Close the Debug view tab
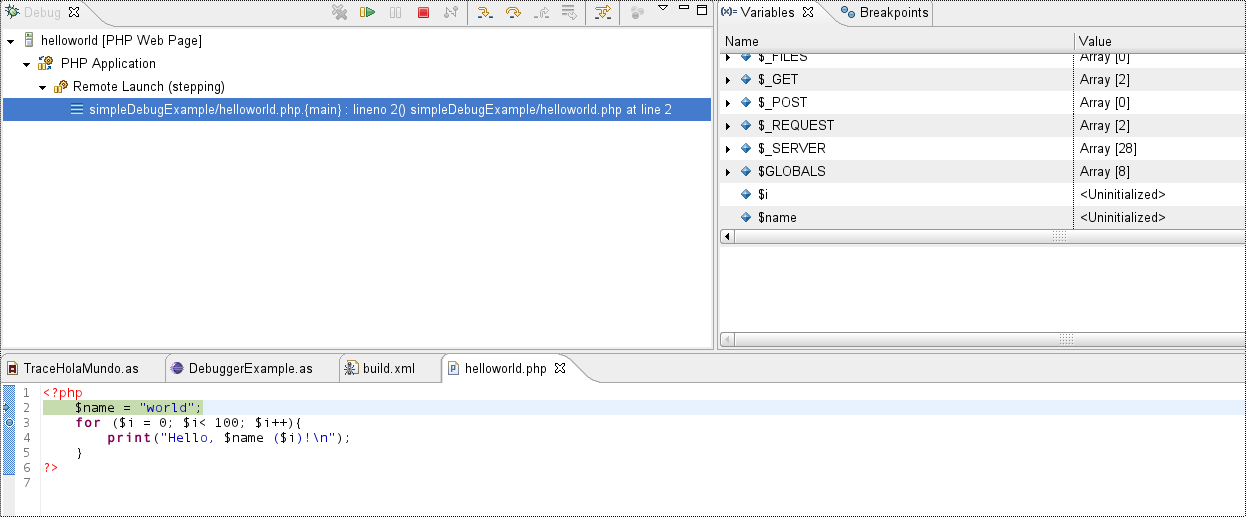1246x517 pixels. point(73,13)
